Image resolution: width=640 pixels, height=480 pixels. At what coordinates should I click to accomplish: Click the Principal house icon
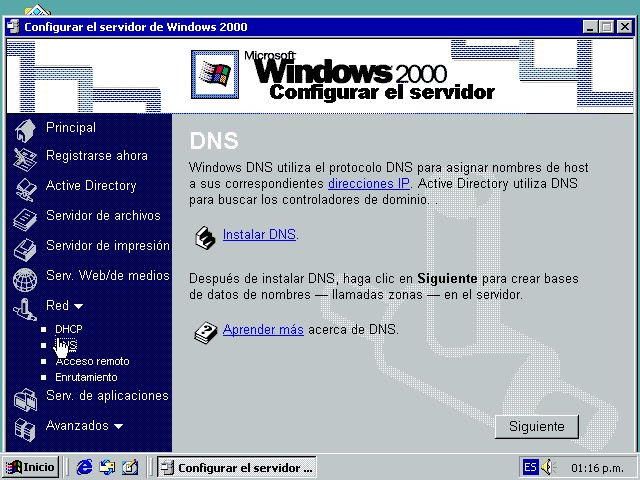point(25,130)
